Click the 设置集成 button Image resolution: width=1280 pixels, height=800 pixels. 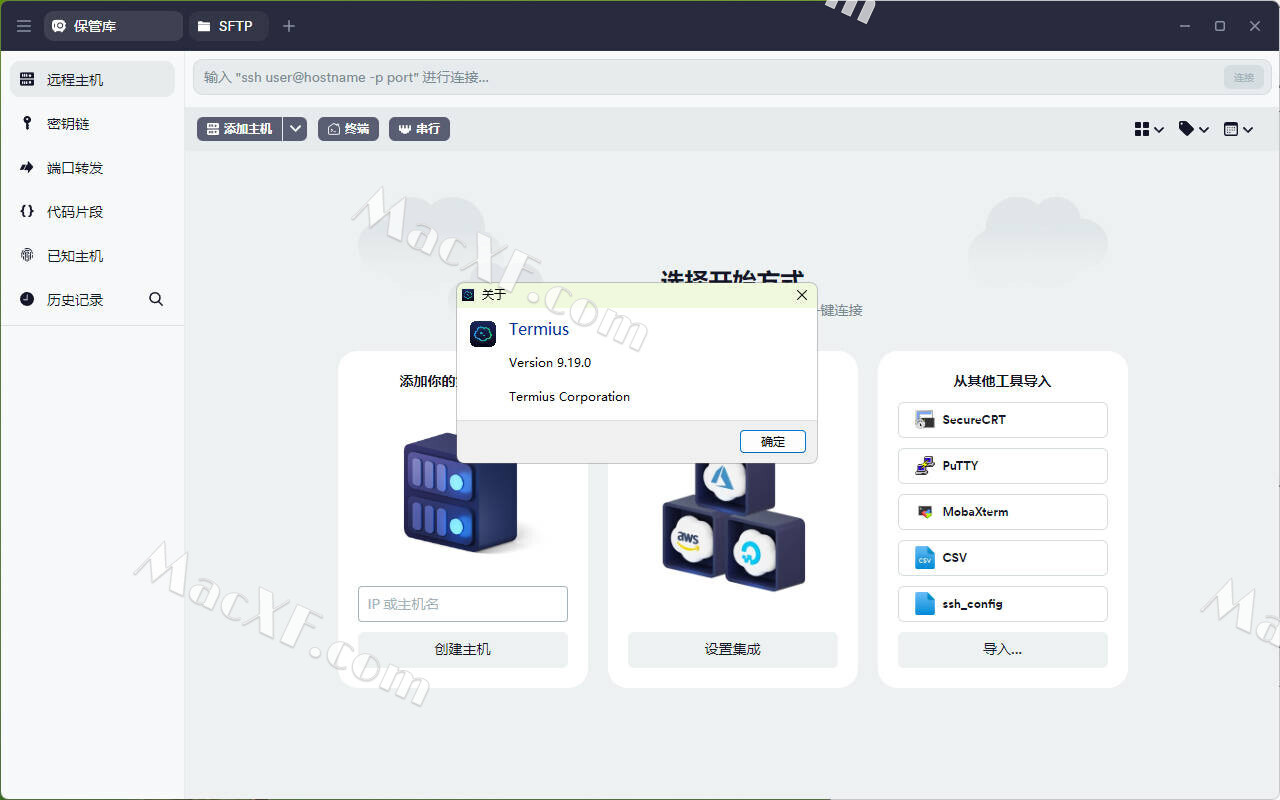tap(733, 649)
